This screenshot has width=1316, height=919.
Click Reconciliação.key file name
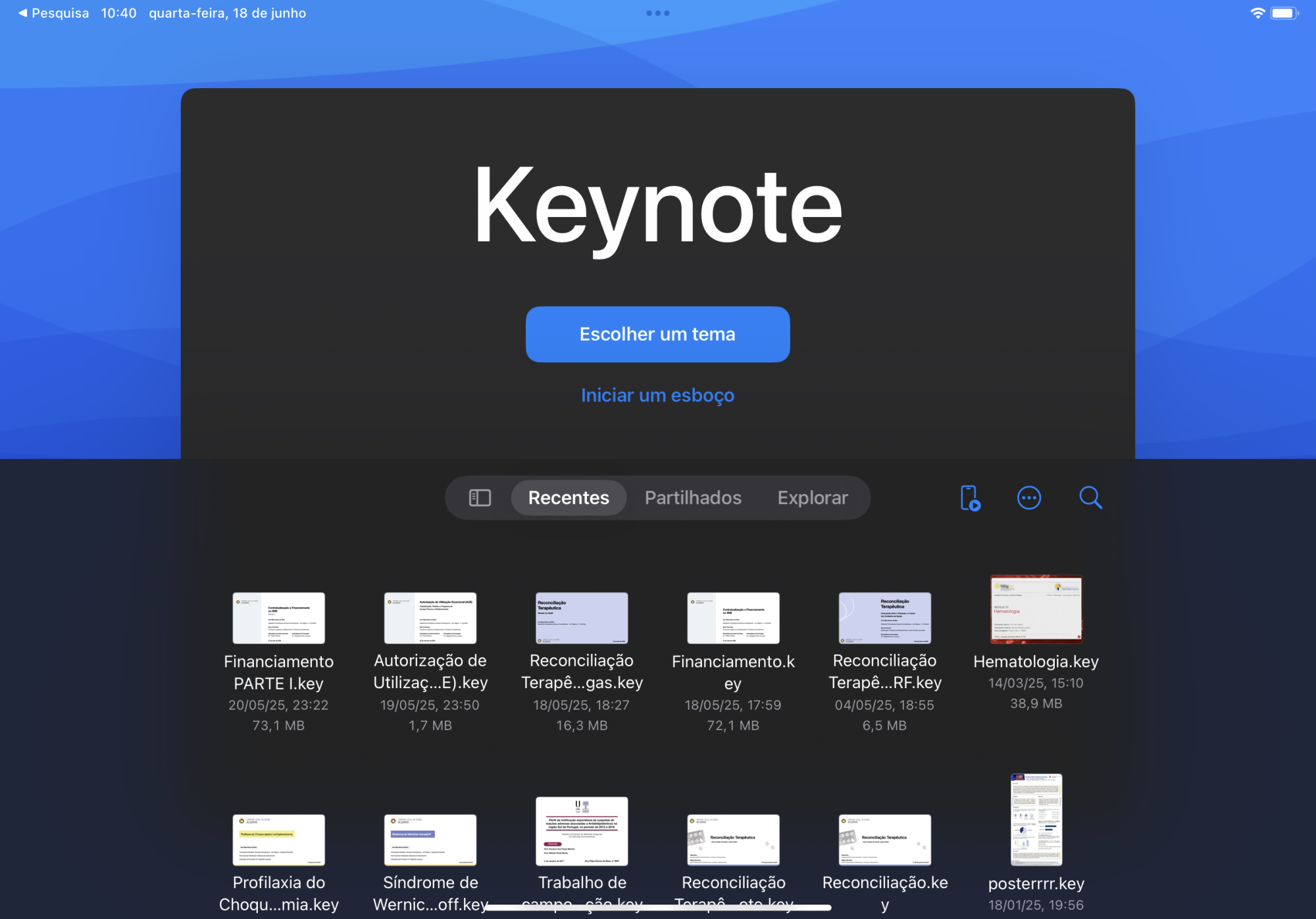885,893
